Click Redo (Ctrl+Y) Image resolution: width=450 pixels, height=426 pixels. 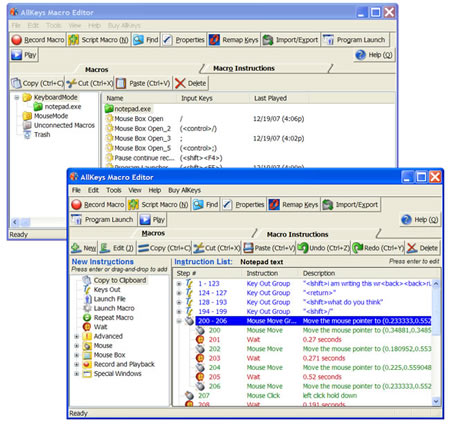pos(378,248)
